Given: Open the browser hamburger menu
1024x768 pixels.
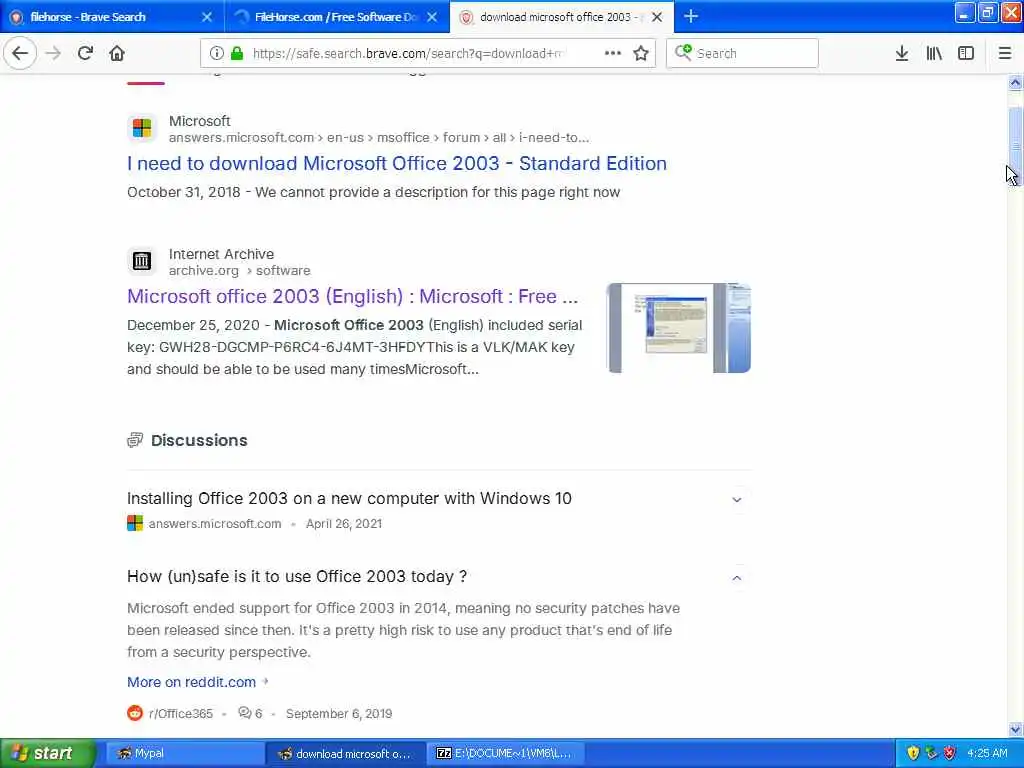Looking at the screenshot, I should point(1004,53).
